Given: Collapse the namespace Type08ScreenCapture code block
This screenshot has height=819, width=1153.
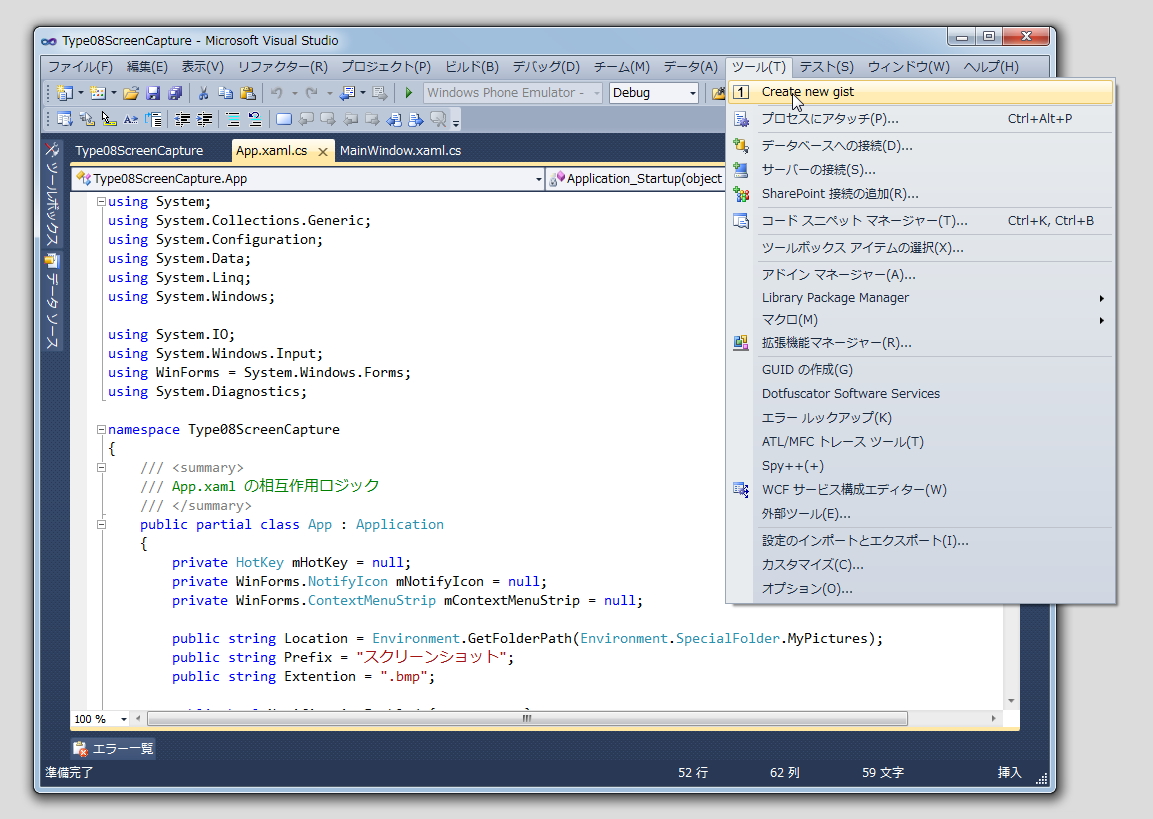Looking at the screenshot, I should [x=101, y=430].
